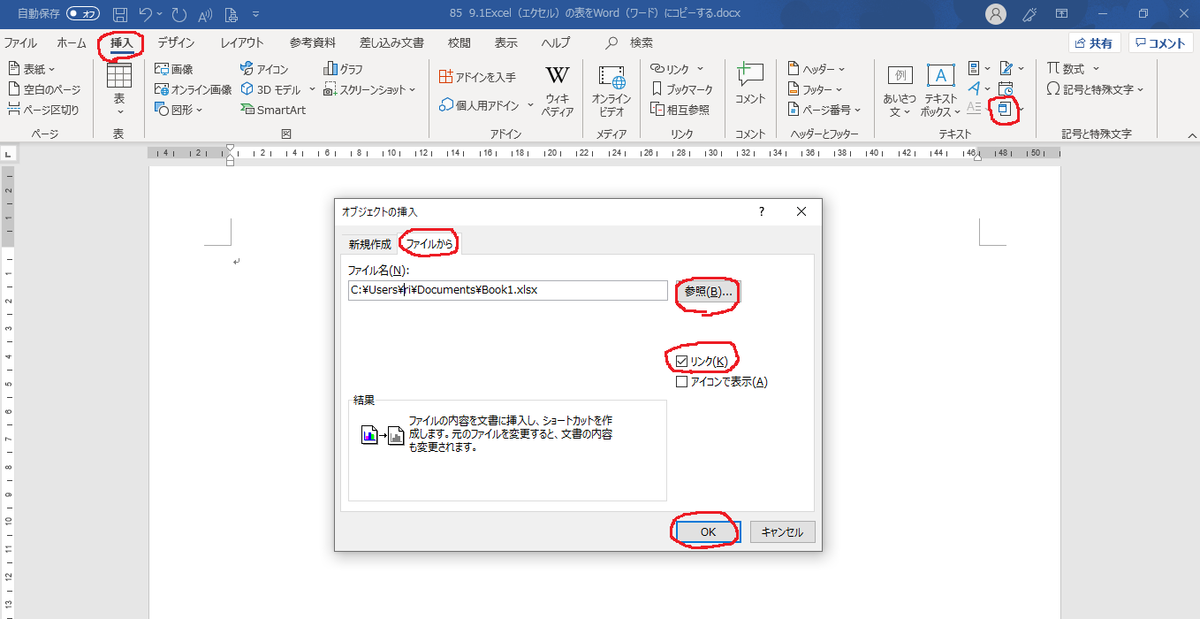This screenshot has width=1200, height=619.
Task: Click オンライン画像 (online pictures)
Action: pyautogui.click(x=193, y=89)
